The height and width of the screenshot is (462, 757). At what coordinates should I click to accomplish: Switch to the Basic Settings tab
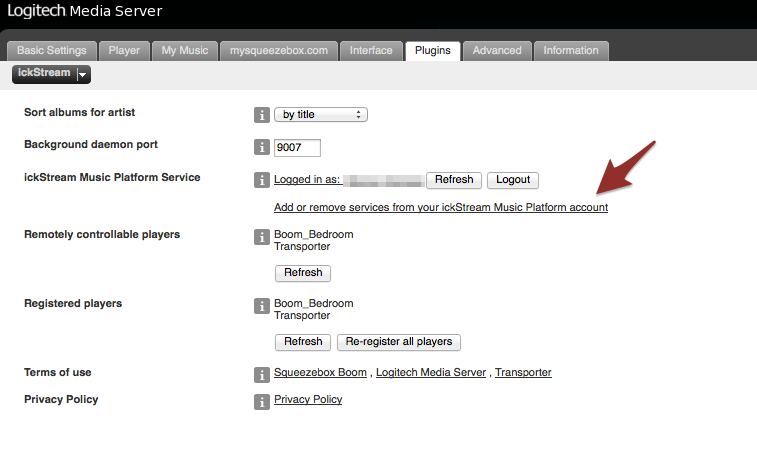tap(52, 51)
